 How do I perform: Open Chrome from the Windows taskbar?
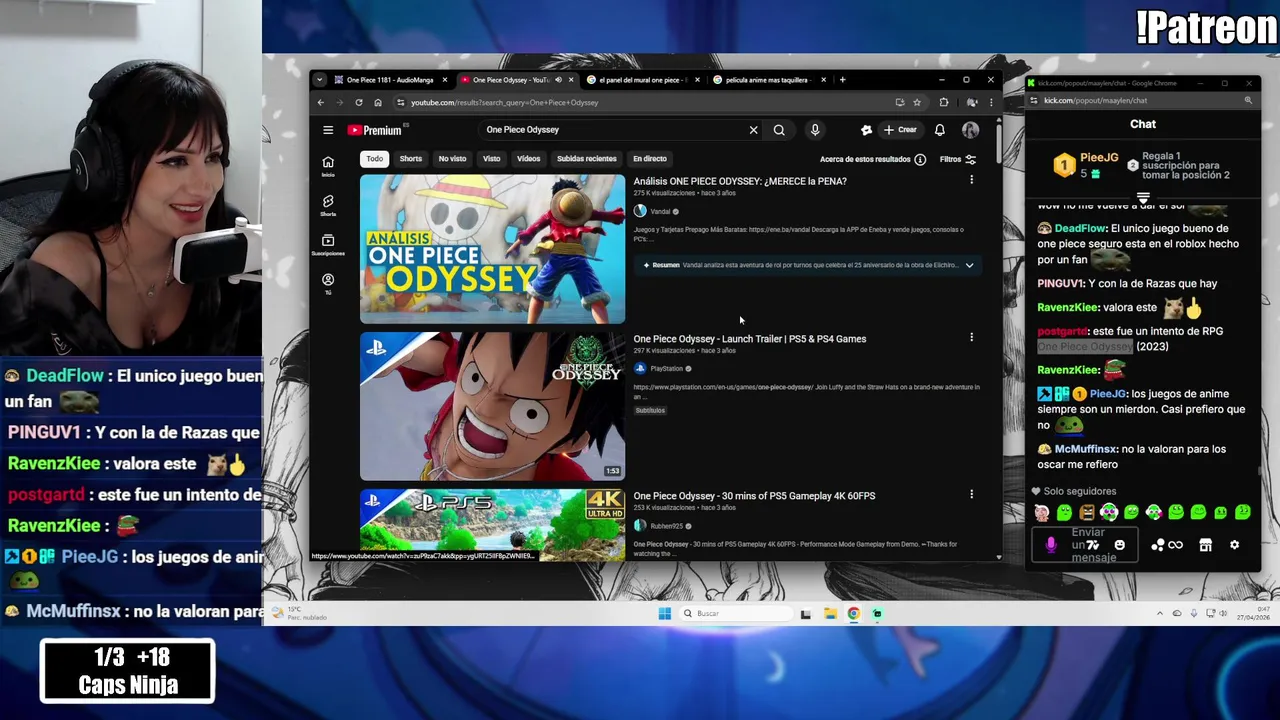tap(854, 614)
